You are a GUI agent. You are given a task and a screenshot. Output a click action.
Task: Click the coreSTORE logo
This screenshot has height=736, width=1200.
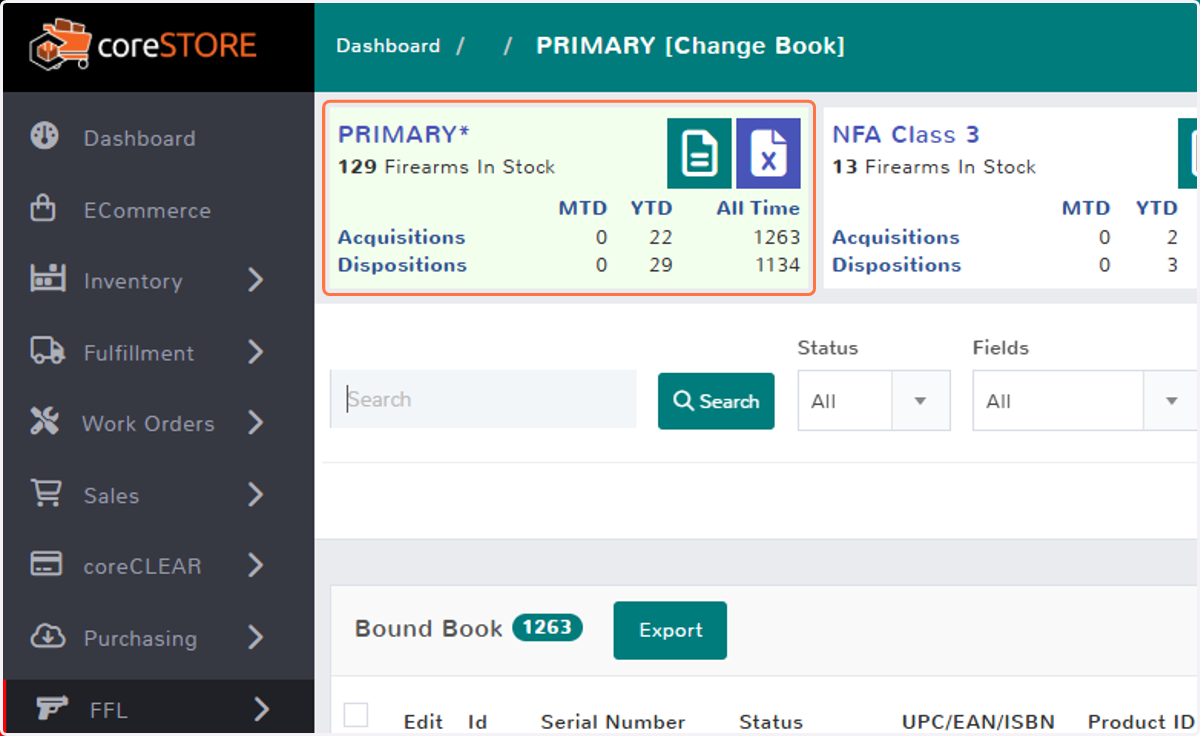pyautogui.click(x=142, y=45)
